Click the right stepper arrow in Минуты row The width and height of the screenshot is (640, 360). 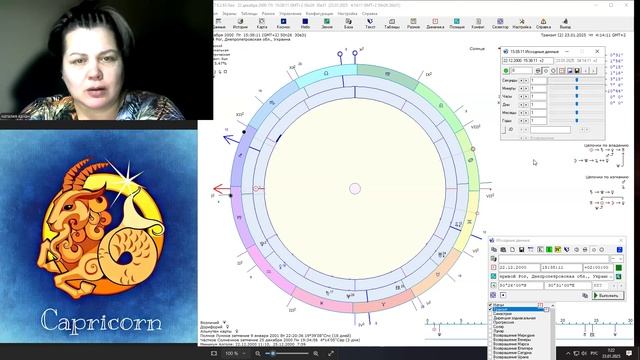(526, 89)
